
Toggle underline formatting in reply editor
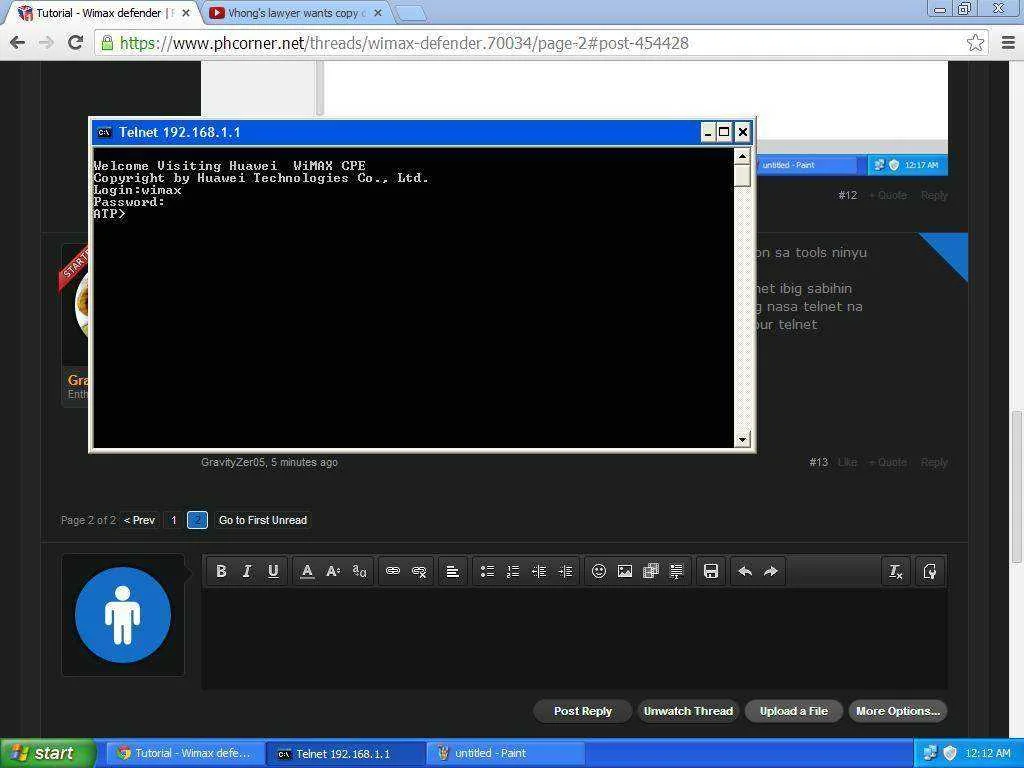coord(273,571)
